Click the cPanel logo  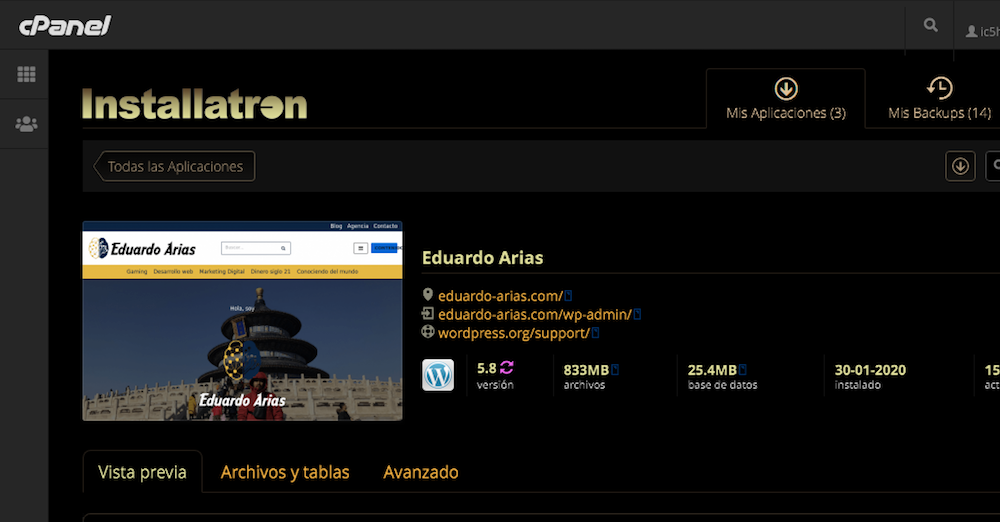[x=64, y=26]
